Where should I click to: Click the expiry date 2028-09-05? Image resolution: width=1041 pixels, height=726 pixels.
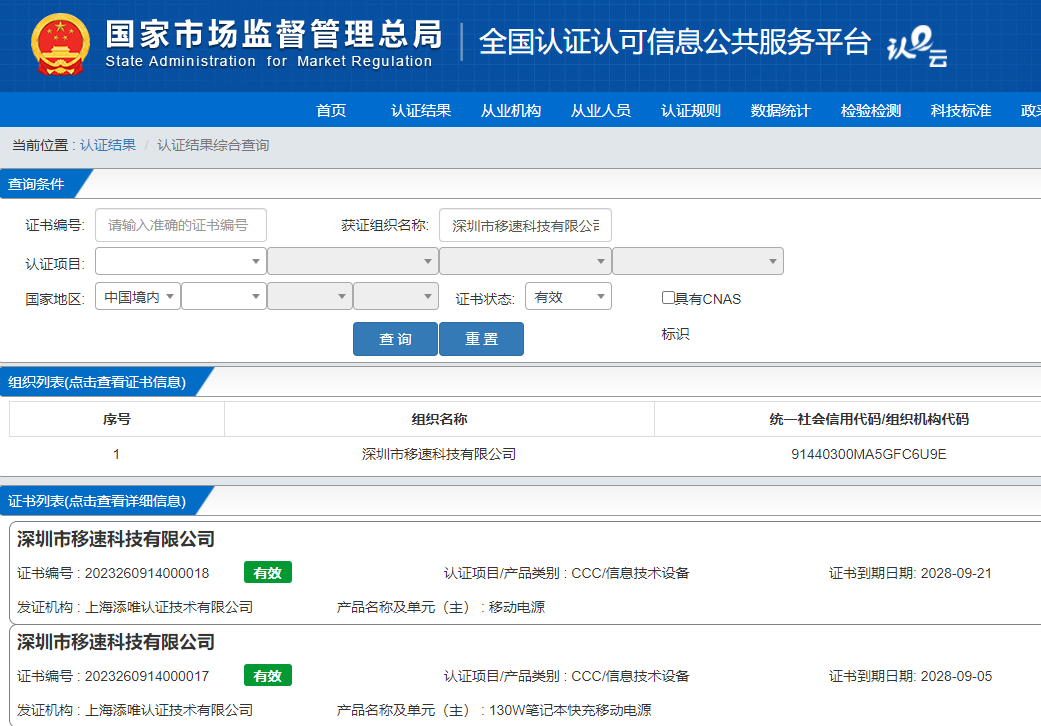956,676
